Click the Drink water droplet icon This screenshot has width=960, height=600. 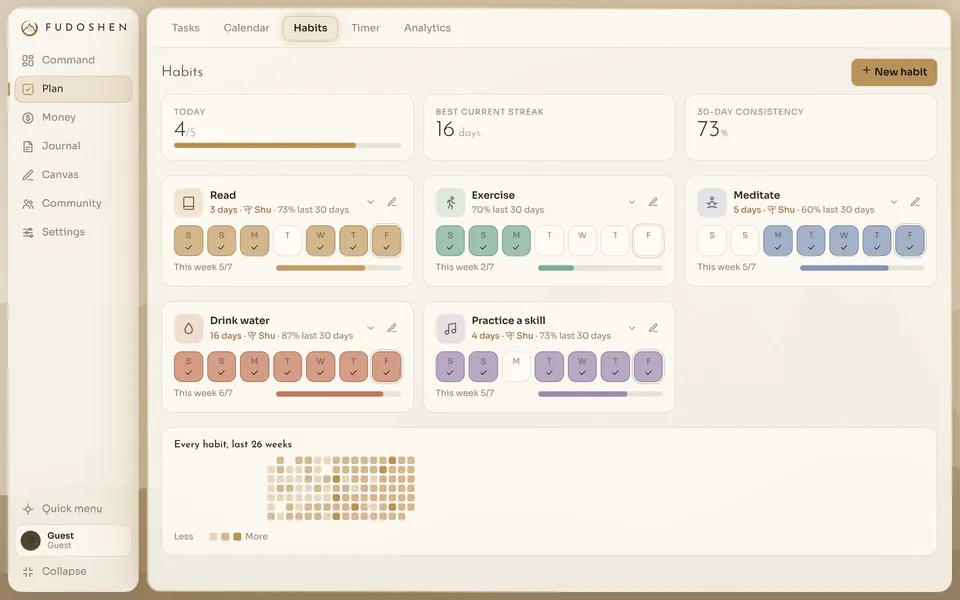pos(189,328)
